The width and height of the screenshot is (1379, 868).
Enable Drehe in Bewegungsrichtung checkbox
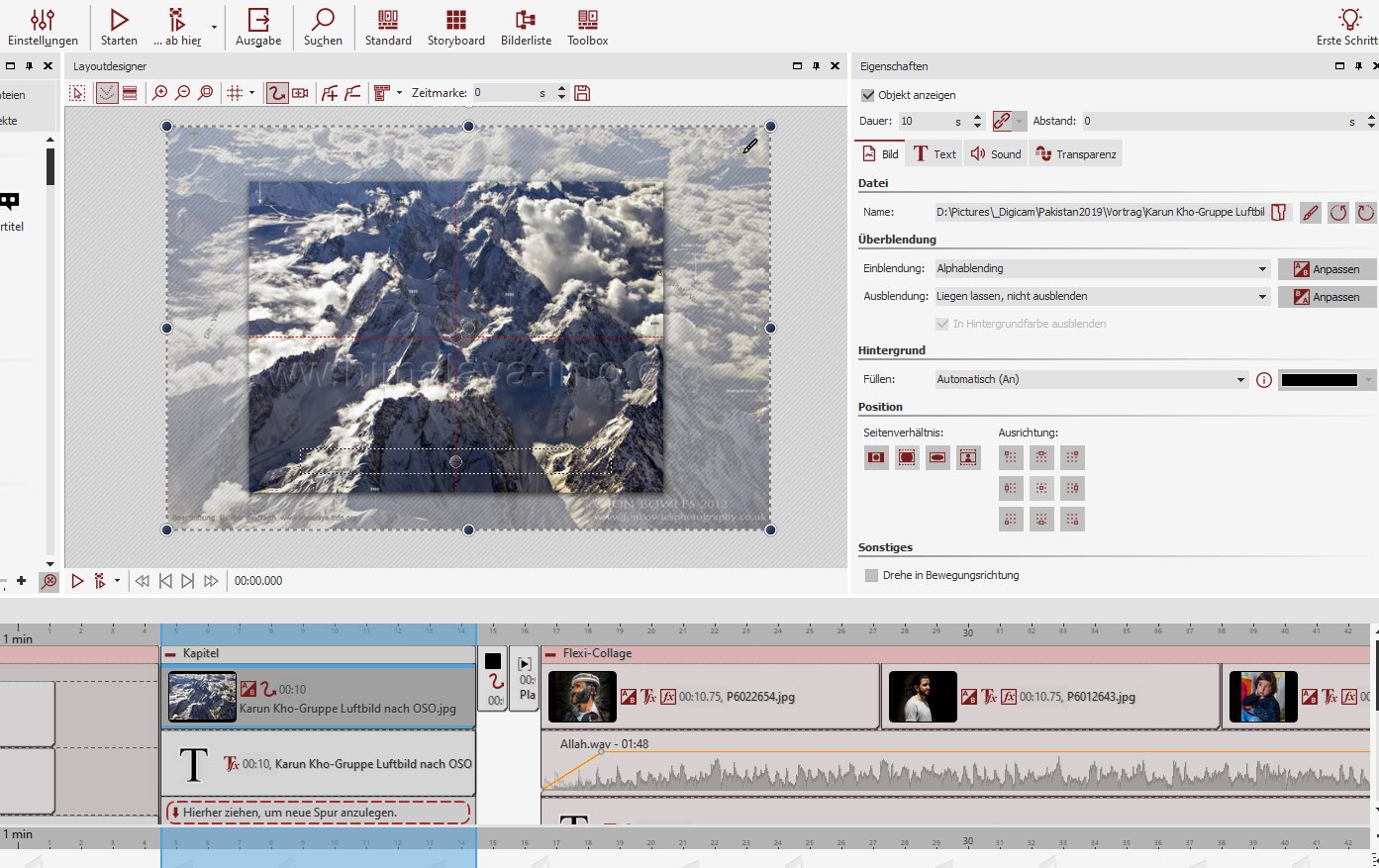[871, 575]
